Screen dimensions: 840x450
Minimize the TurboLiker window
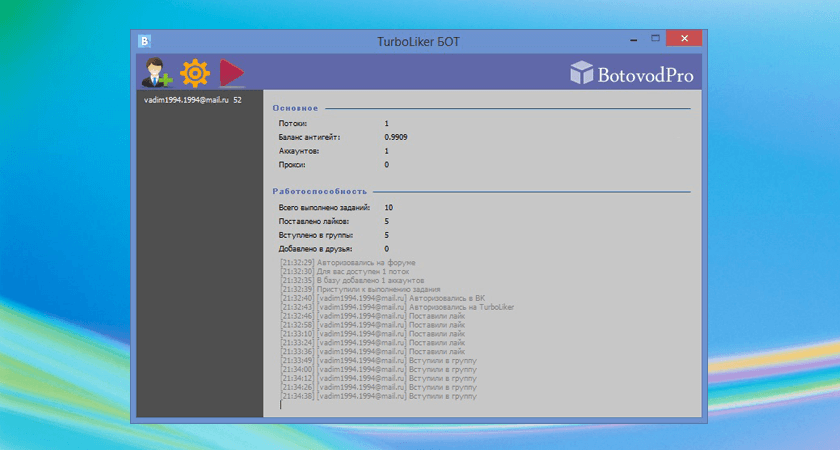point(633,39)
